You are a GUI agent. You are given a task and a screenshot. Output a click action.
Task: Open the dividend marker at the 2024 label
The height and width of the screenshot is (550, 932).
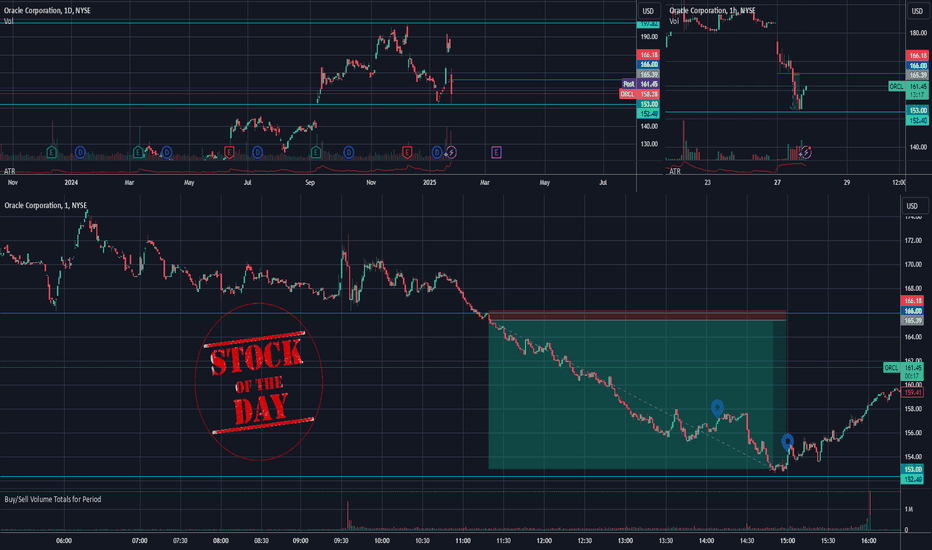point(80,152)
